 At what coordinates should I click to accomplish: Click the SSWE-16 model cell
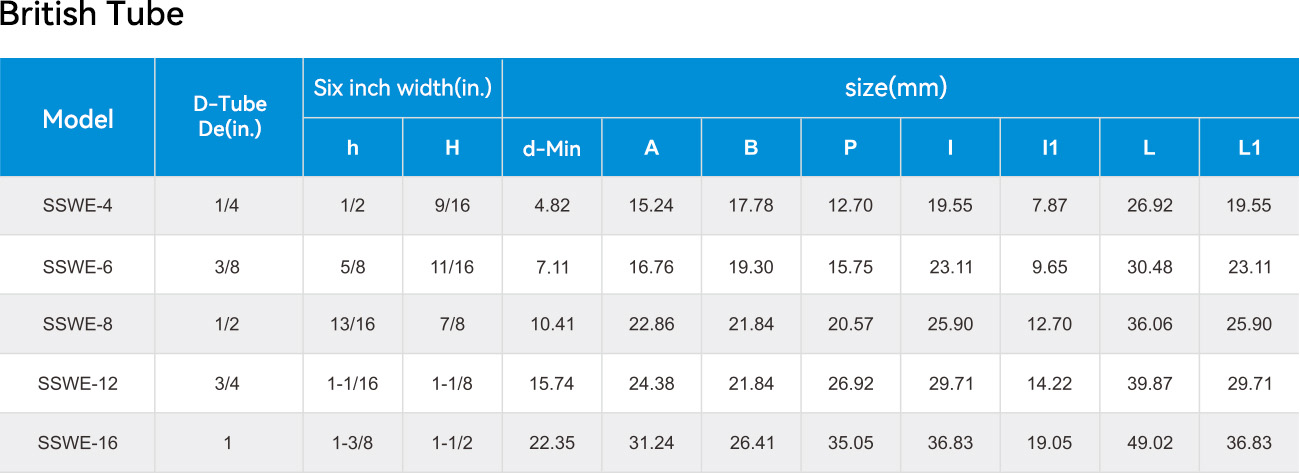tap(77, 442)
